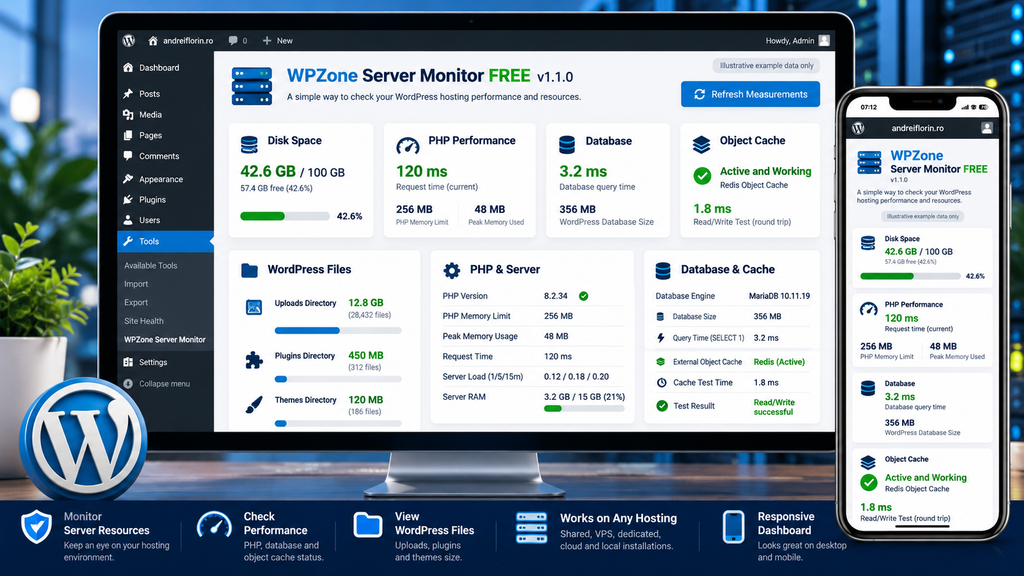Click the Themes Directory brush icon

[254, 405]
